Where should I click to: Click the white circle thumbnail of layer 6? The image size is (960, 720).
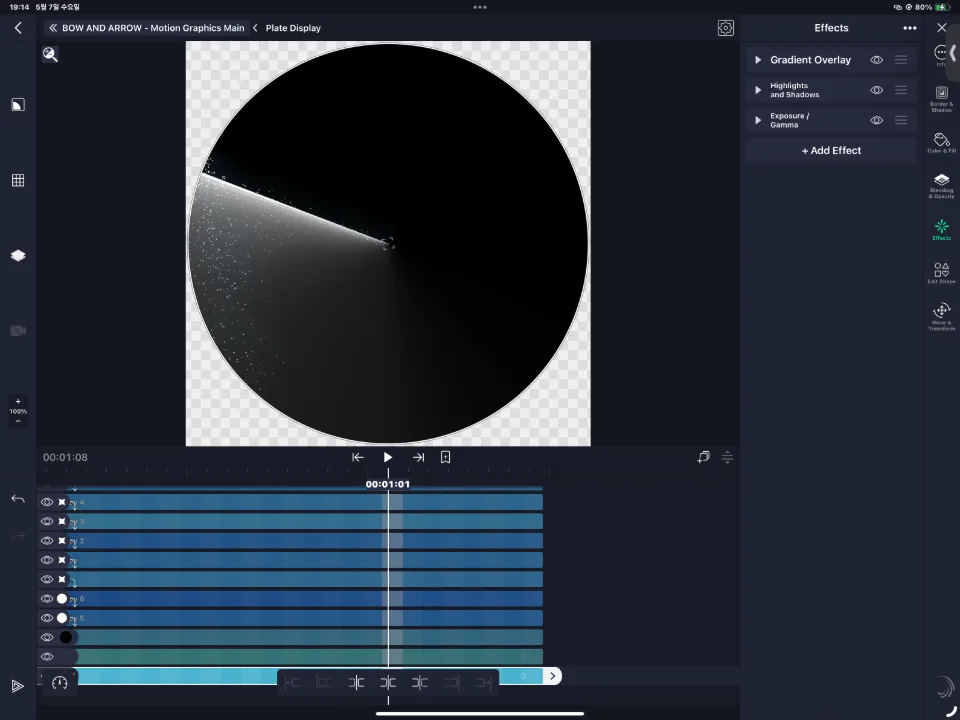[x=62, y=599]
